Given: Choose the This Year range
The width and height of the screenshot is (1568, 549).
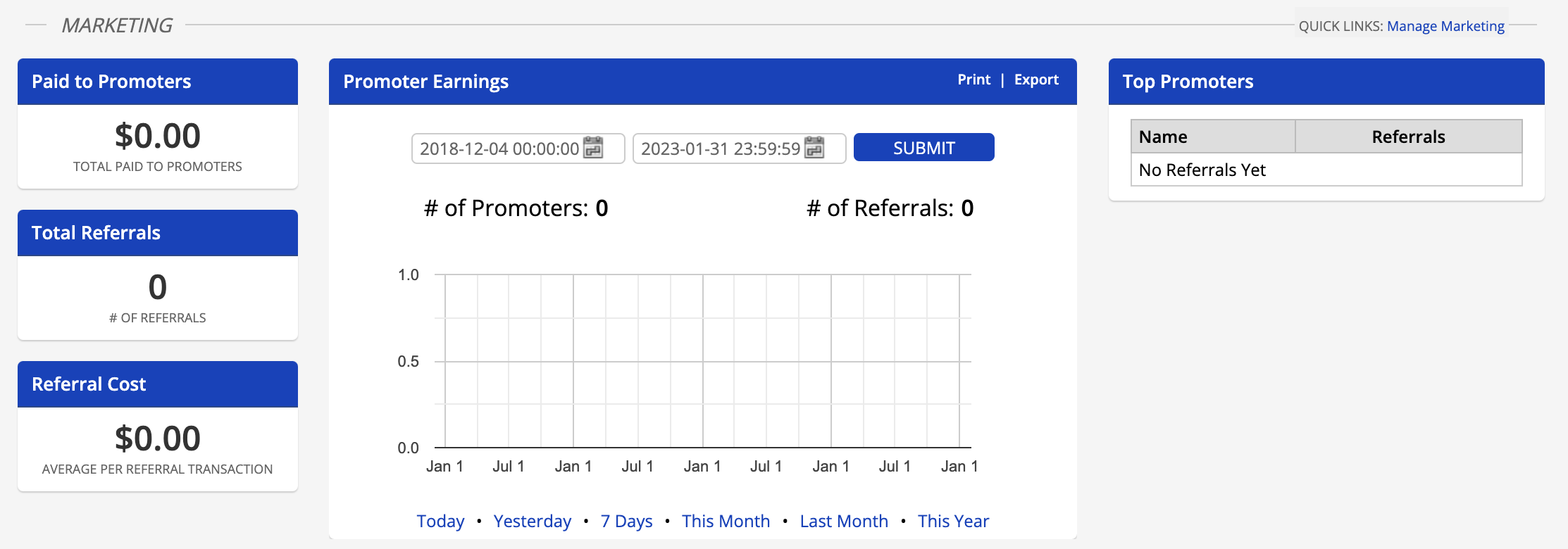Looking at the screenshot, I should coord(953,521).
